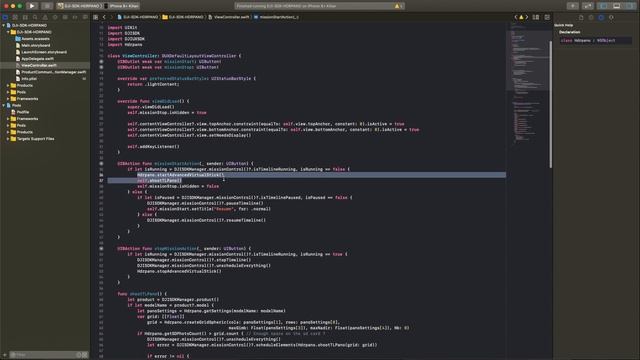Jump to the previous issue arrow
Viewport: 640px width, 360px height.
pos(516,17)
